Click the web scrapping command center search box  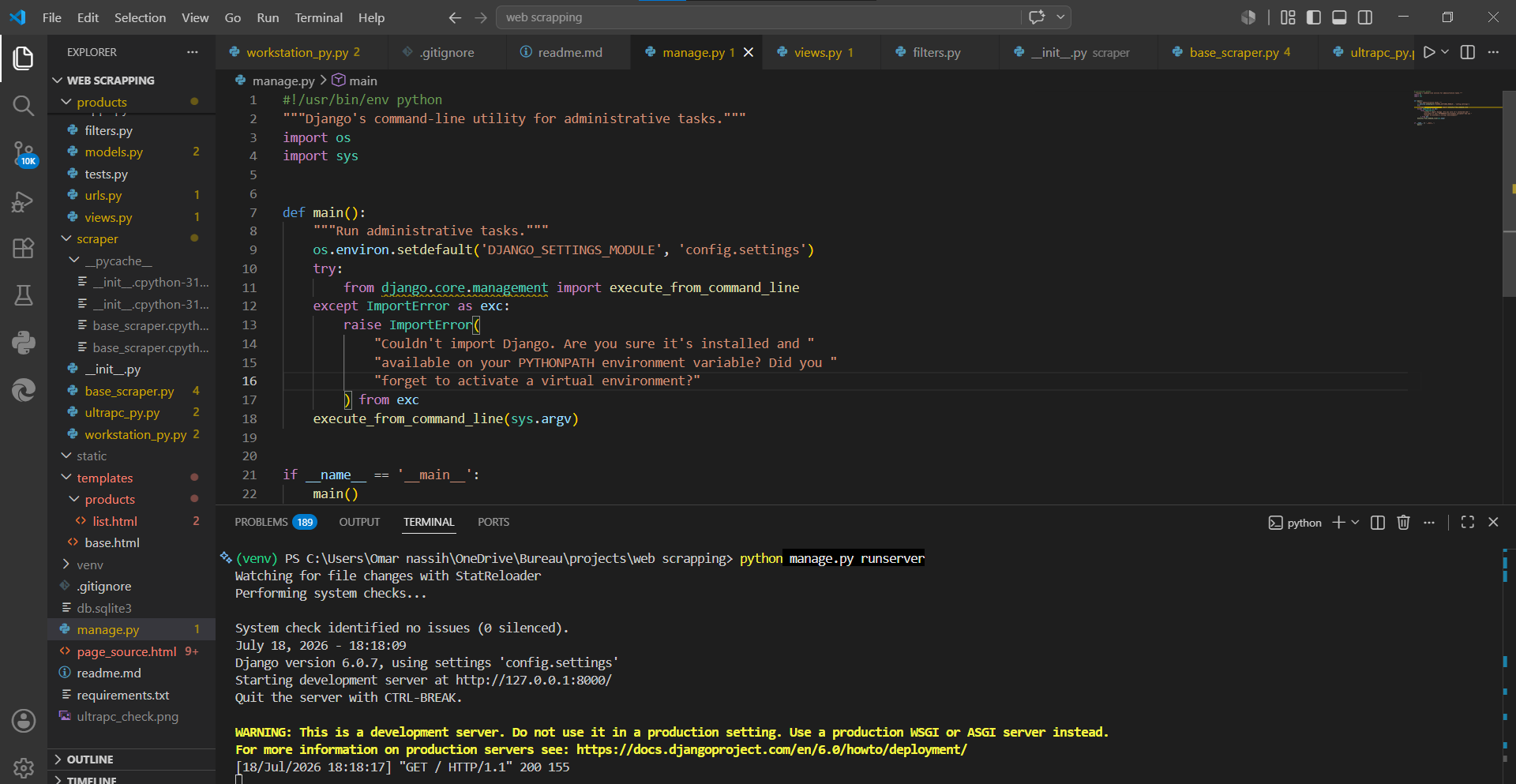[x=758, y=17]
